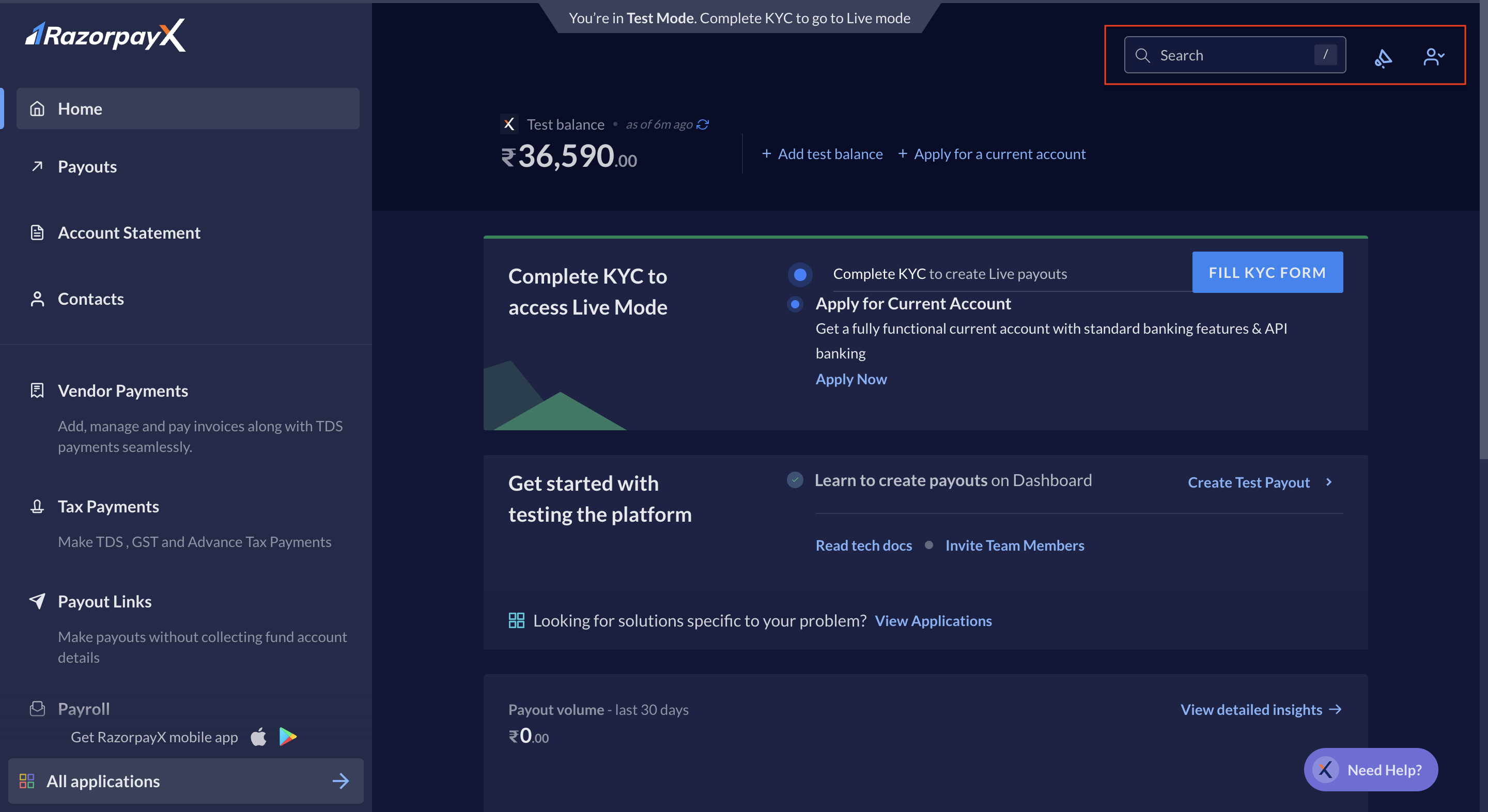
Task: Click Apply for a current account
Action: 992,153
